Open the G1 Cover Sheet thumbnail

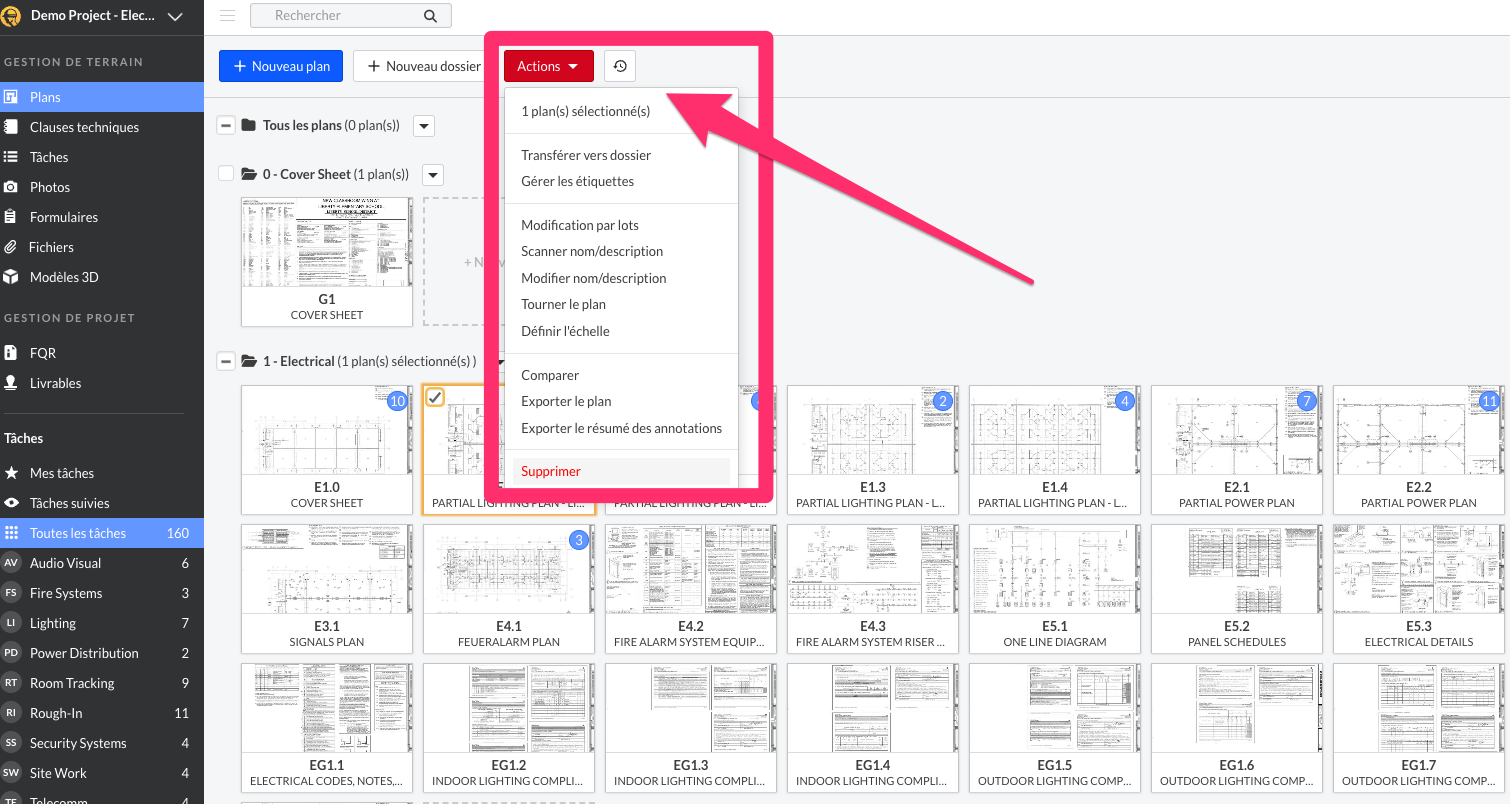(327, 262)
